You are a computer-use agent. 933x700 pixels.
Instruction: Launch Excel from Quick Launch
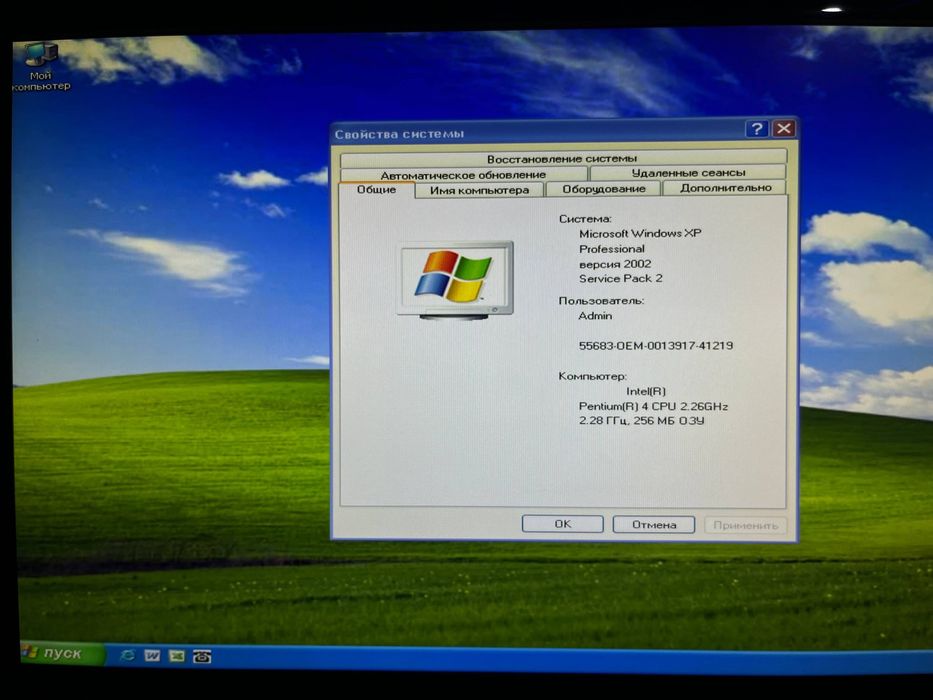[177, 656]
